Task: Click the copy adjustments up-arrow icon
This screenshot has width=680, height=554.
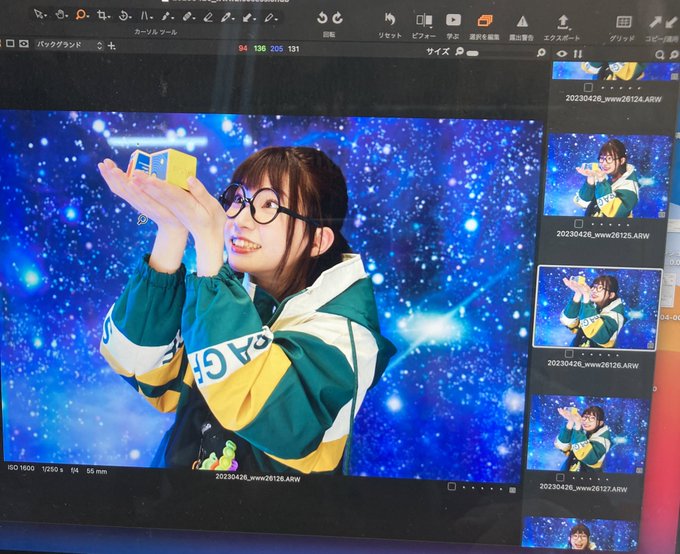Action: pyautogui.click(x=655, y=22)
